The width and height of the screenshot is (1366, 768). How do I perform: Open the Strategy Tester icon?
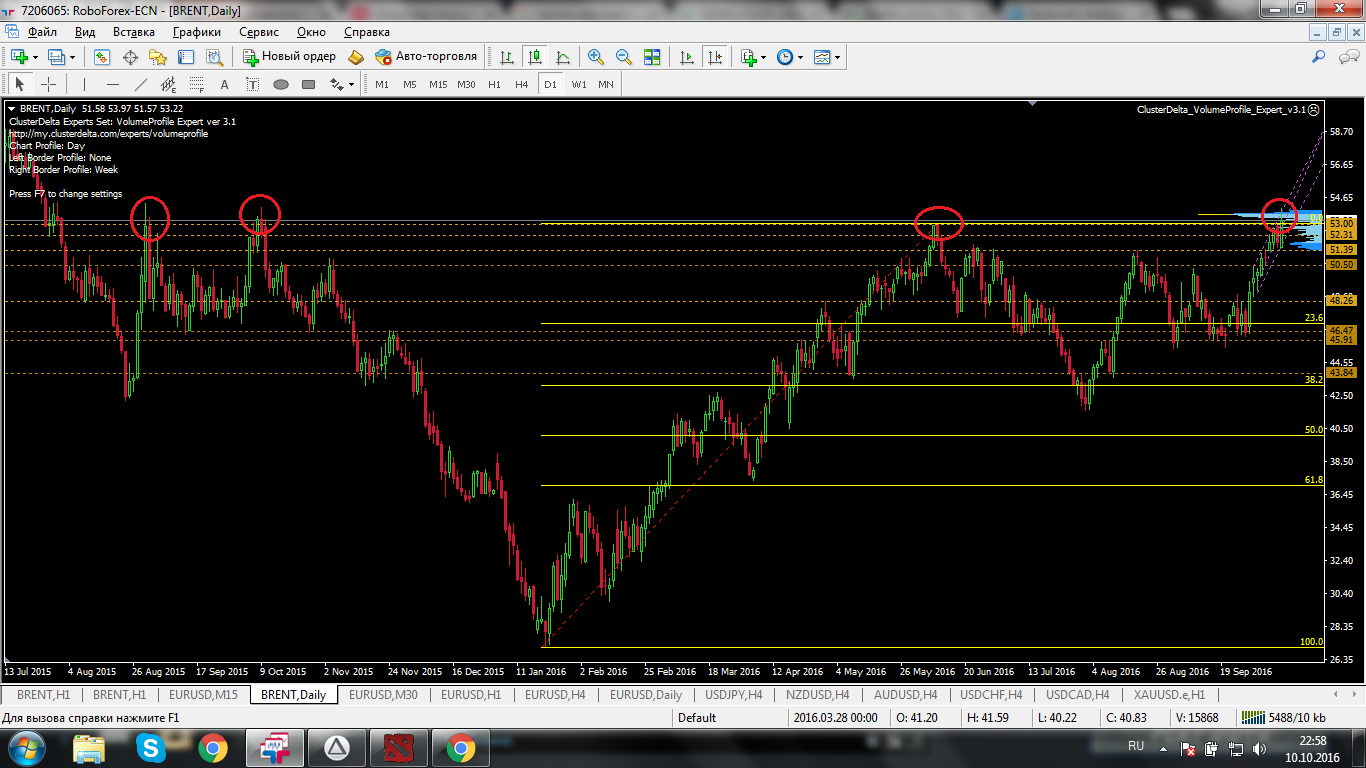coord(214,57)
